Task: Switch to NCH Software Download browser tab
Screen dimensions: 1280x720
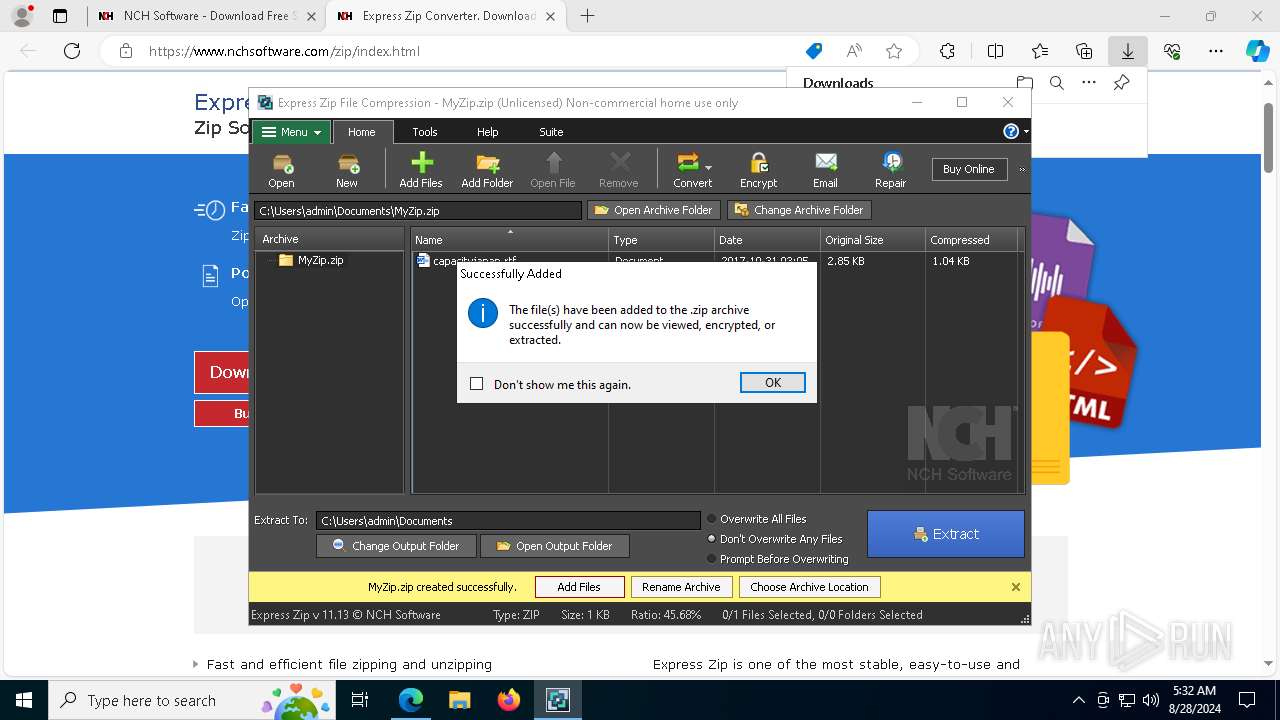Action: pyautogui.click(x=206, y=16)
